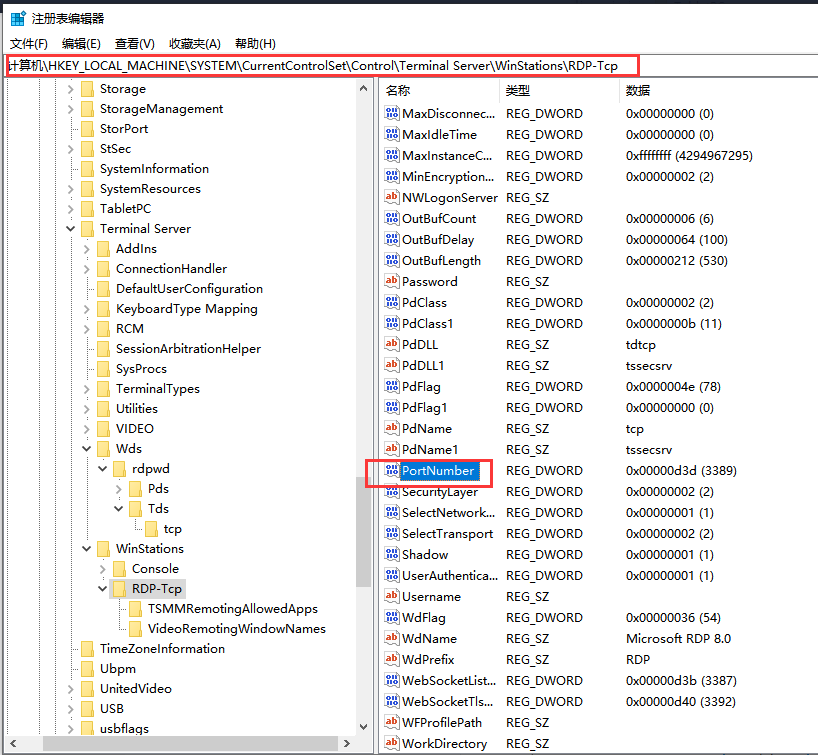This screenshot has height=755, width=818.
Task: Click the DWORD icon of MaxIdleTime
Action: (392, 134)
